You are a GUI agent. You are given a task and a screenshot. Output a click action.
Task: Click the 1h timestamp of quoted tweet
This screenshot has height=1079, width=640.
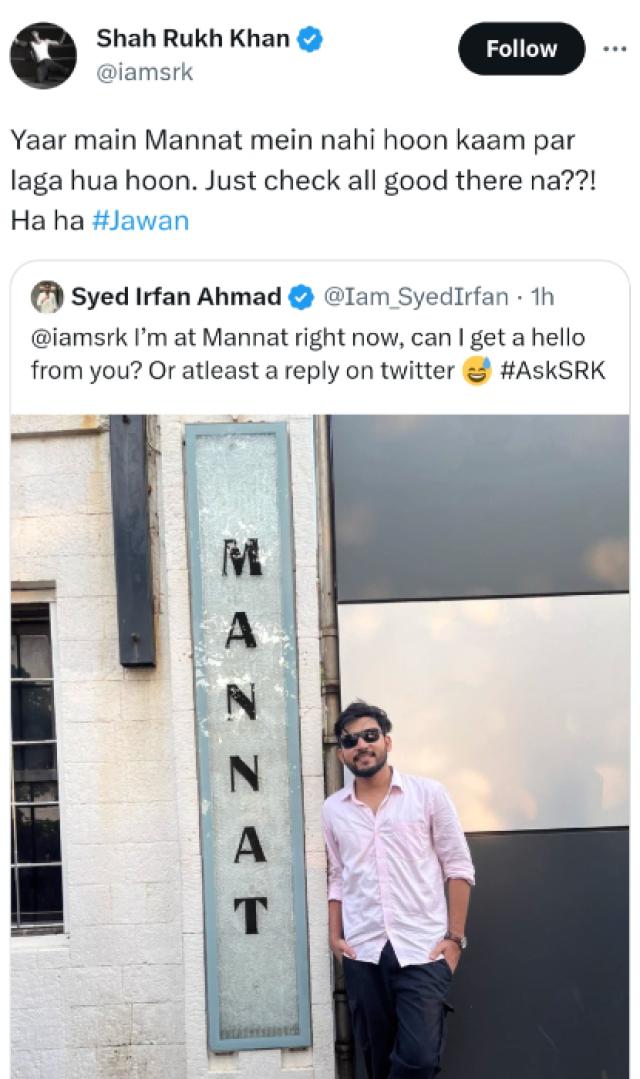pyautogui.click(x=542, y=297)
